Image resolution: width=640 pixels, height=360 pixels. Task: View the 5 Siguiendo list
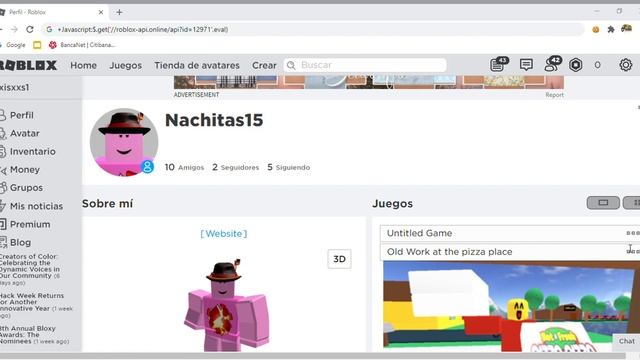[289, 167]
